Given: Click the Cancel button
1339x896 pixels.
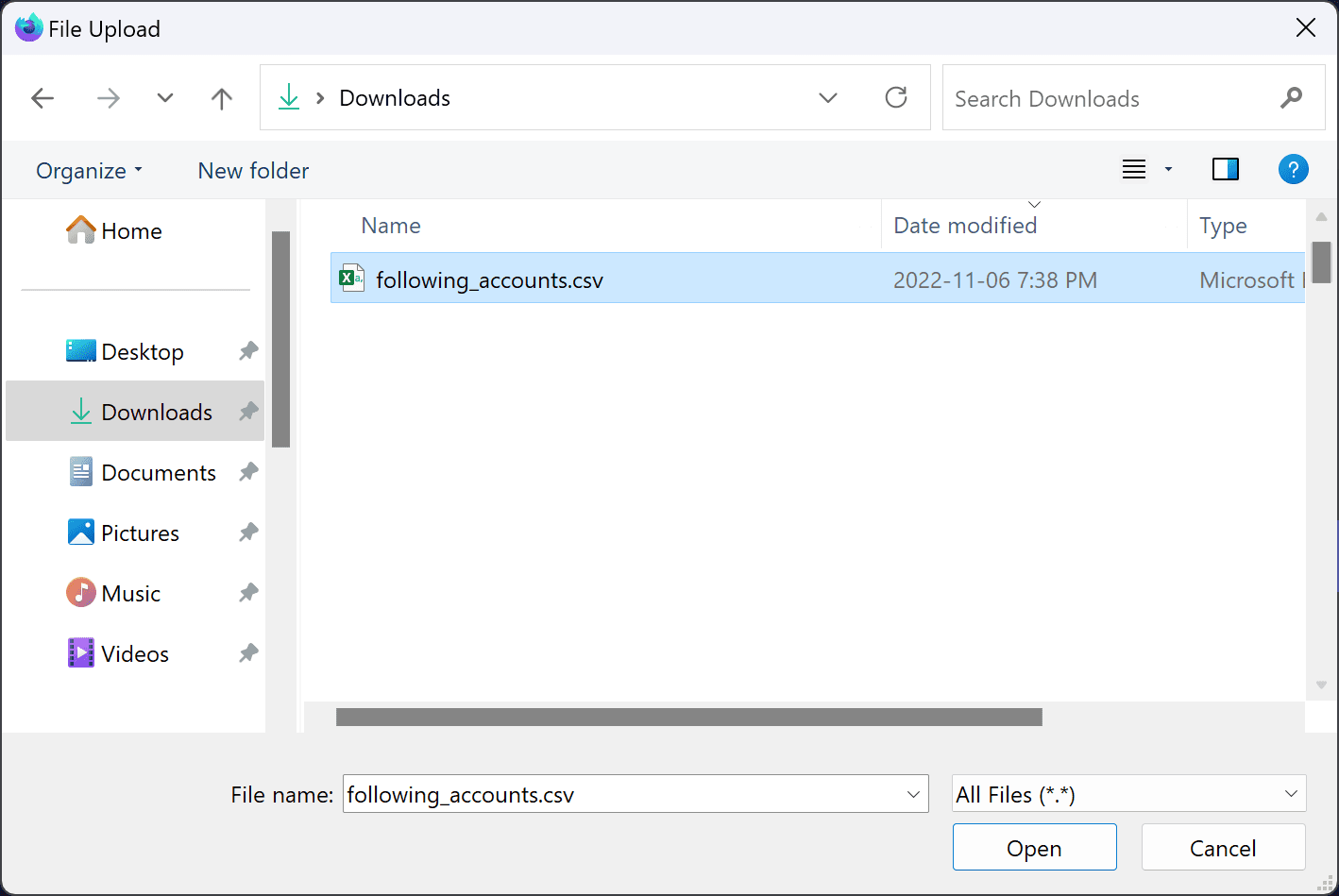Looking at the screenshot, I should click(x=1223, y=848).
